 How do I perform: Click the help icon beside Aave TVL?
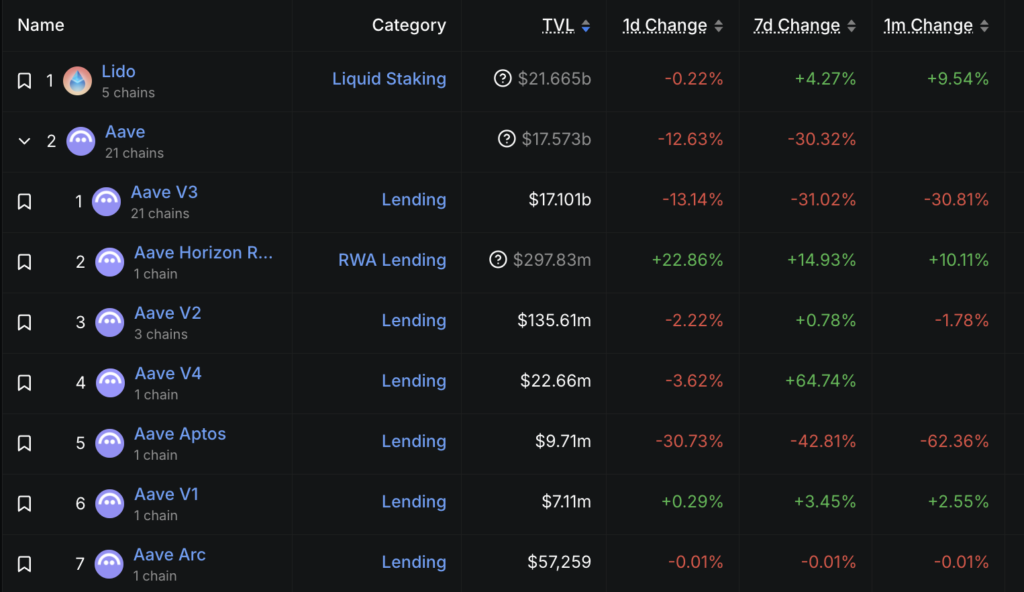[x=507, y=139]
